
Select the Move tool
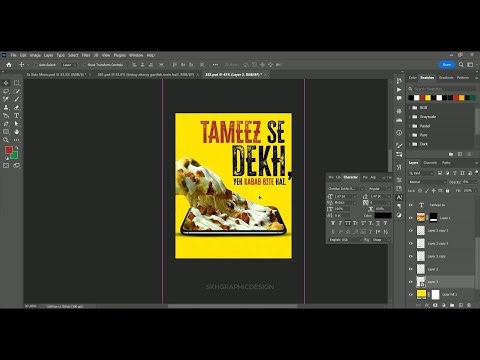coord(6,83)
